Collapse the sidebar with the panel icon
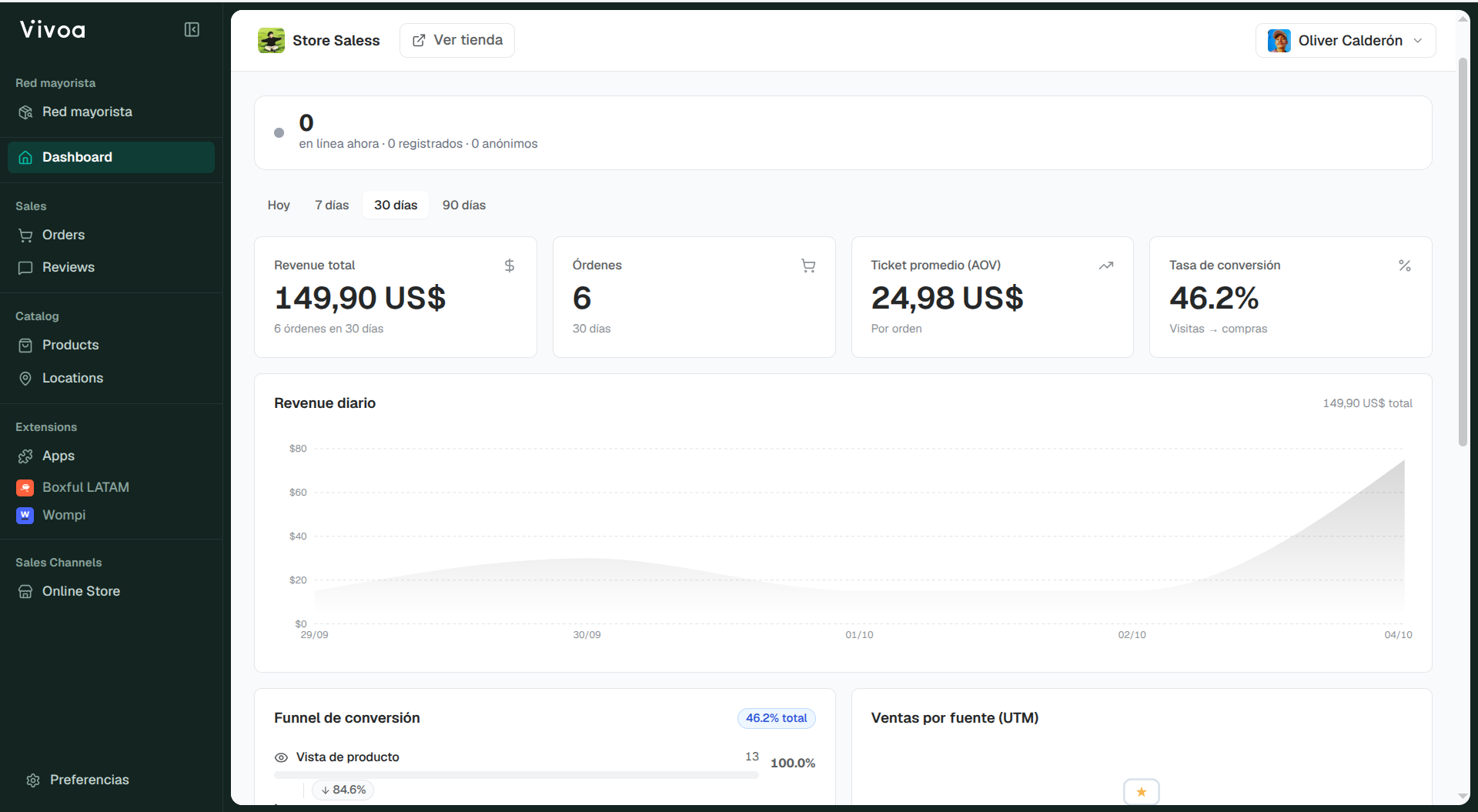Screen dimensions: 1478x812 pos(192,29)
